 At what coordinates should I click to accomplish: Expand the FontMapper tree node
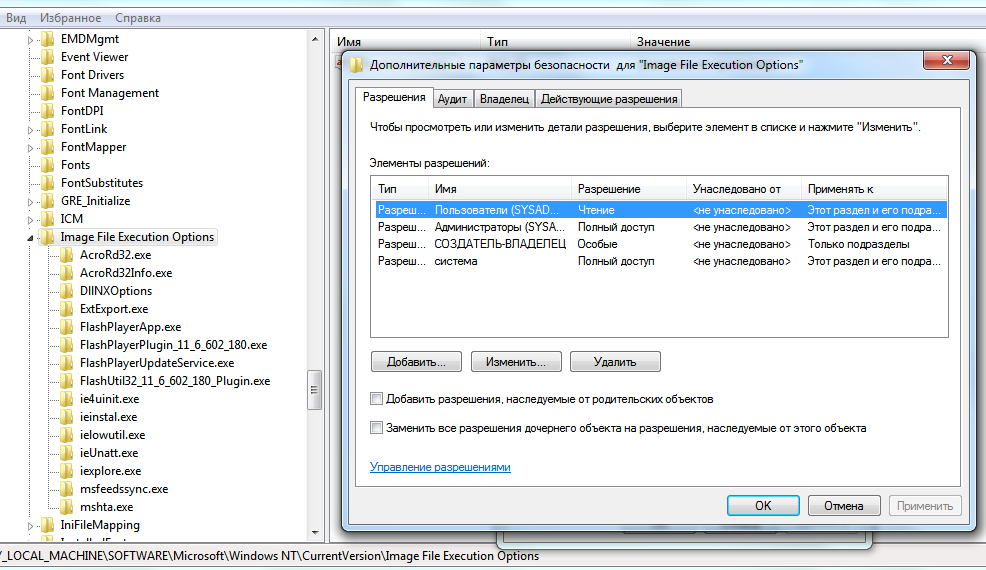point(30,148)
